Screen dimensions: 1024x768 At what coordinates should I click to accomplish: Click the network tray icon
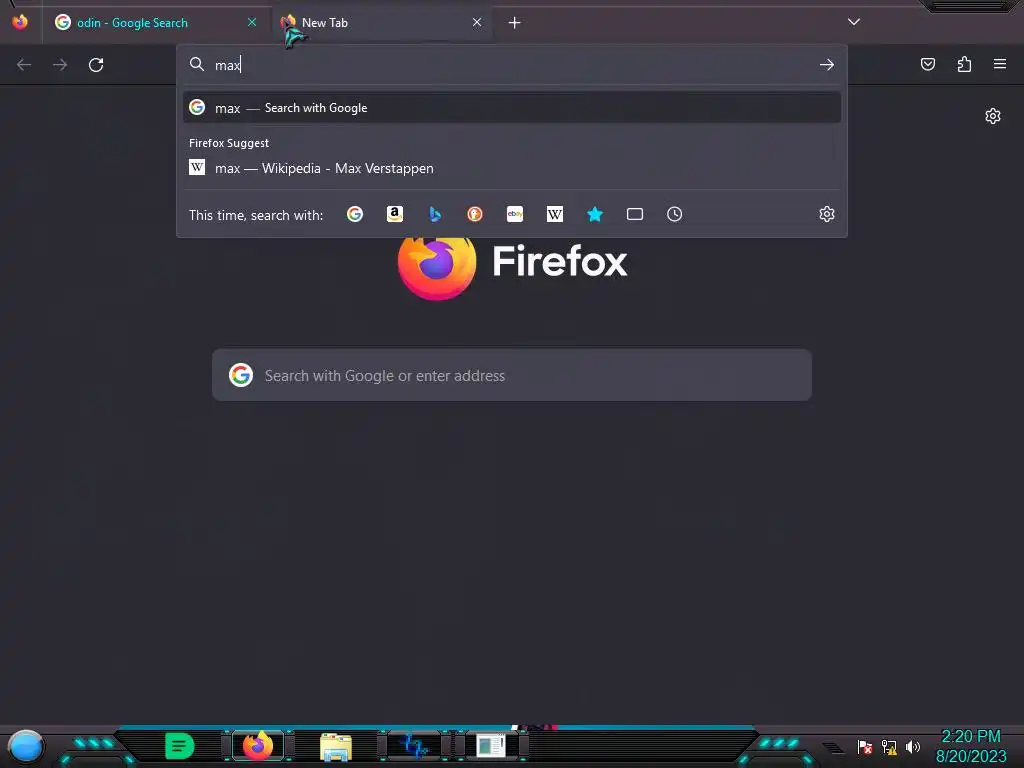click(889, 747)
